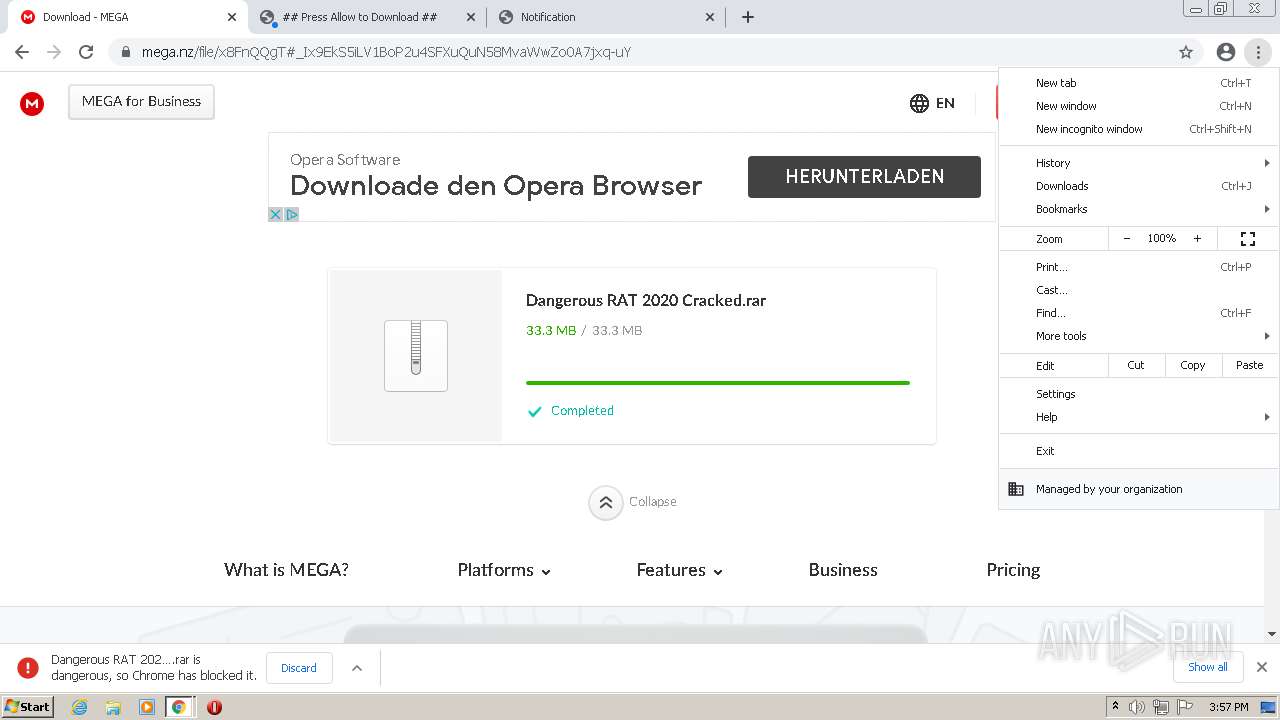Expand the blocked download options arrow

(x=357, y=668)
